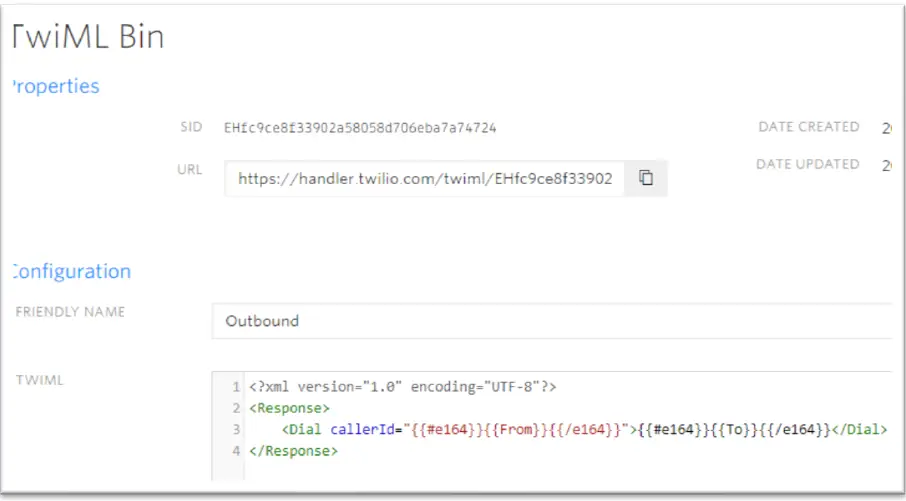Click the Dial callerId line in editor

point(584,429)
